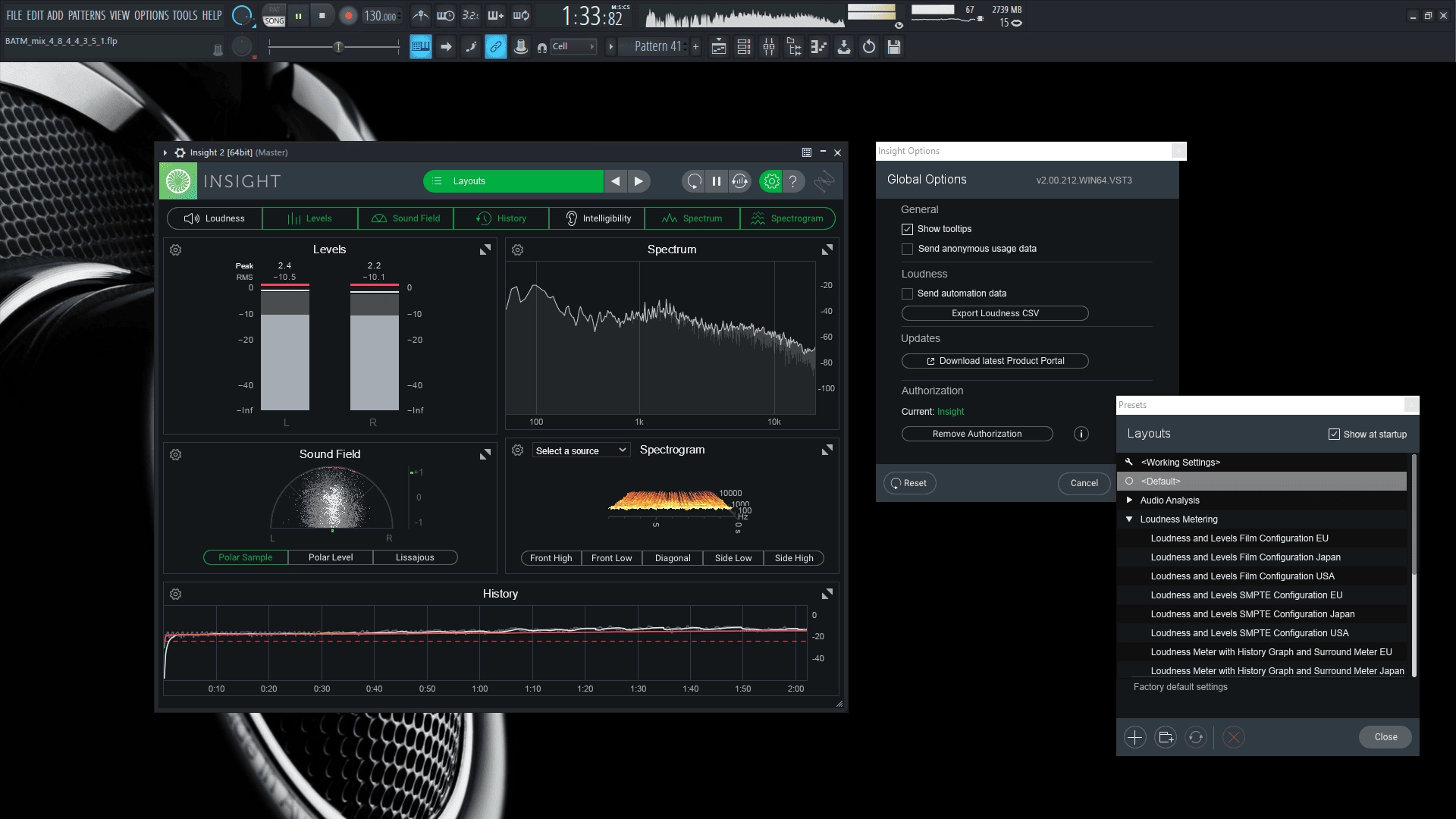Image resolution: width=1456 pixels, height=819 pixels.
Task: Toggle the Spectrogram module tab
Action: pyautogui.click(x=788, y=218)
